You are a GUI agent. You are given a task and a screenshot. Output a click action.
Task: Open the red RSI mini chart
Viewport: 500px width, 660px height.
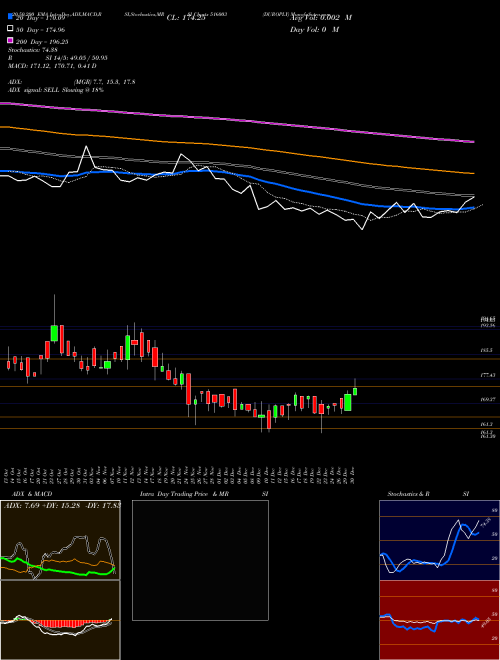point(439,620)
